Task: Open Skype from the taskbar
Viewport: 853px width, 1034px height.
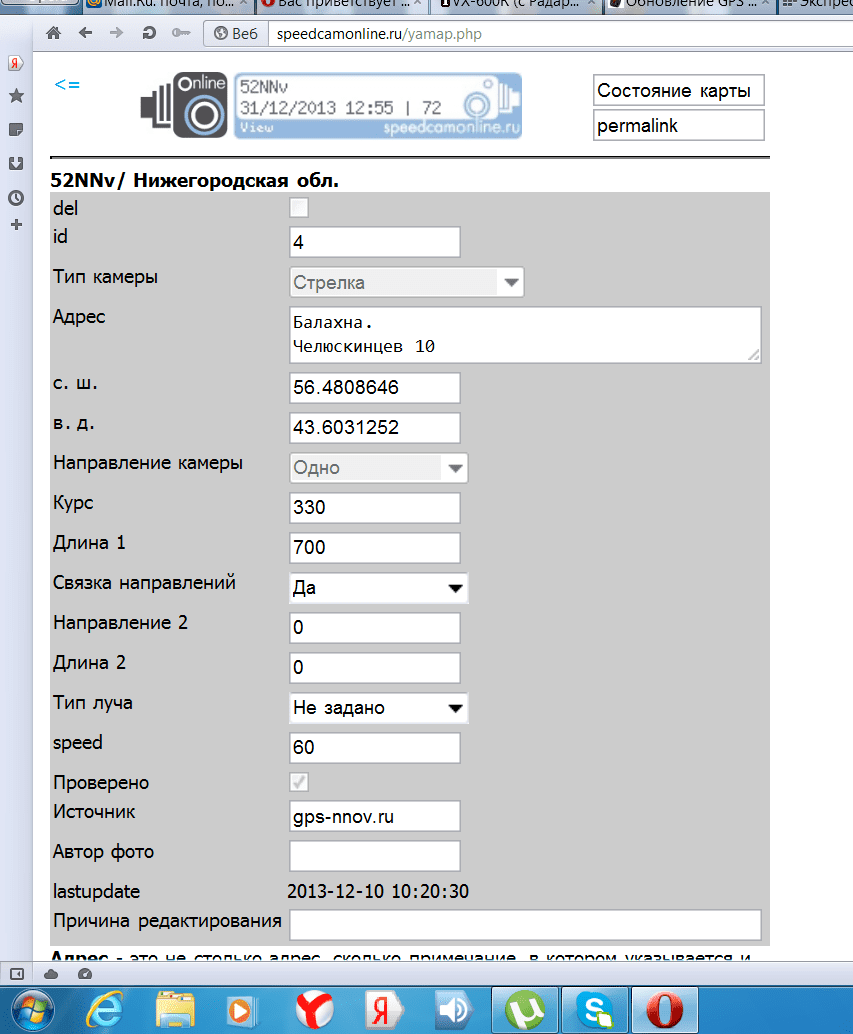Action: point(595,1010)
